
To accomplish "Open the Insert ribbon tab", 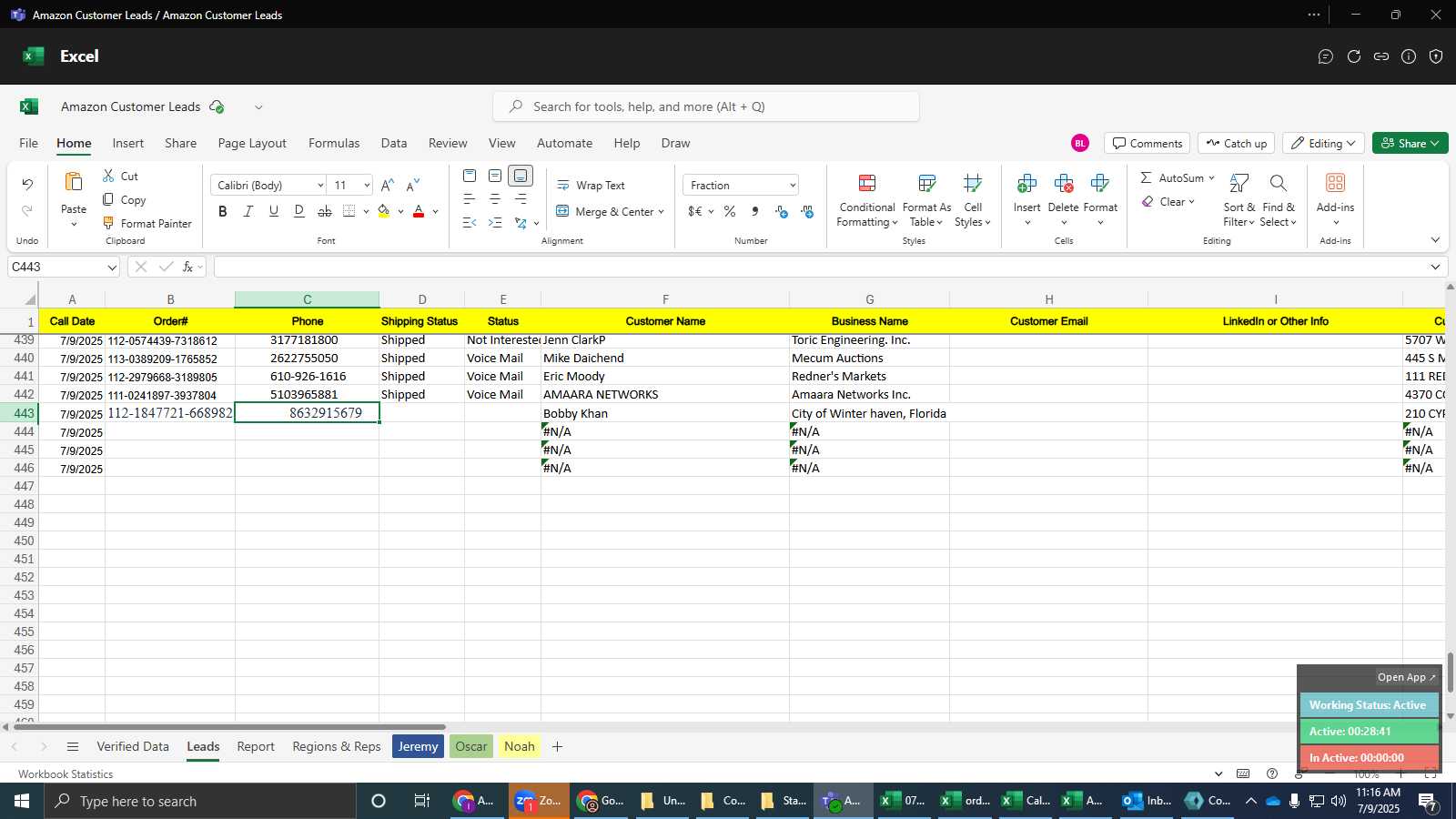I will 127,143.
